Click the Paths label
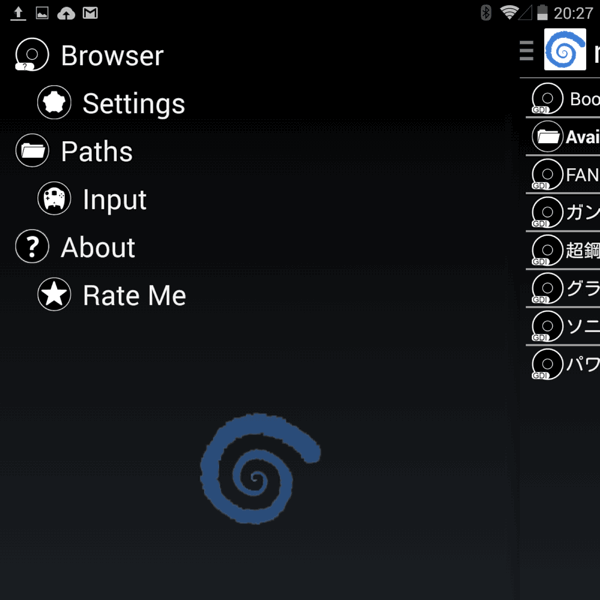This screenshot has width=600, height=600. (x=96, y=152)
